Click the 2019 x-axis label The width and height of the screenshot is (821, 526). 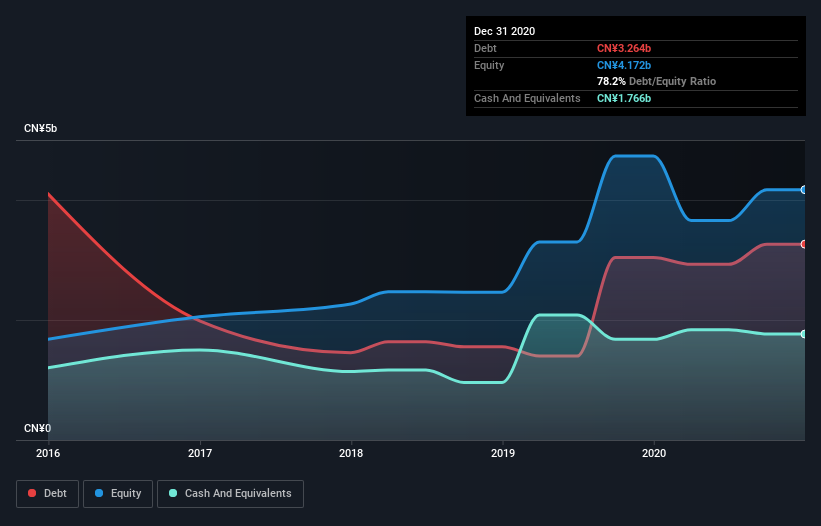(x=503, y=453)
